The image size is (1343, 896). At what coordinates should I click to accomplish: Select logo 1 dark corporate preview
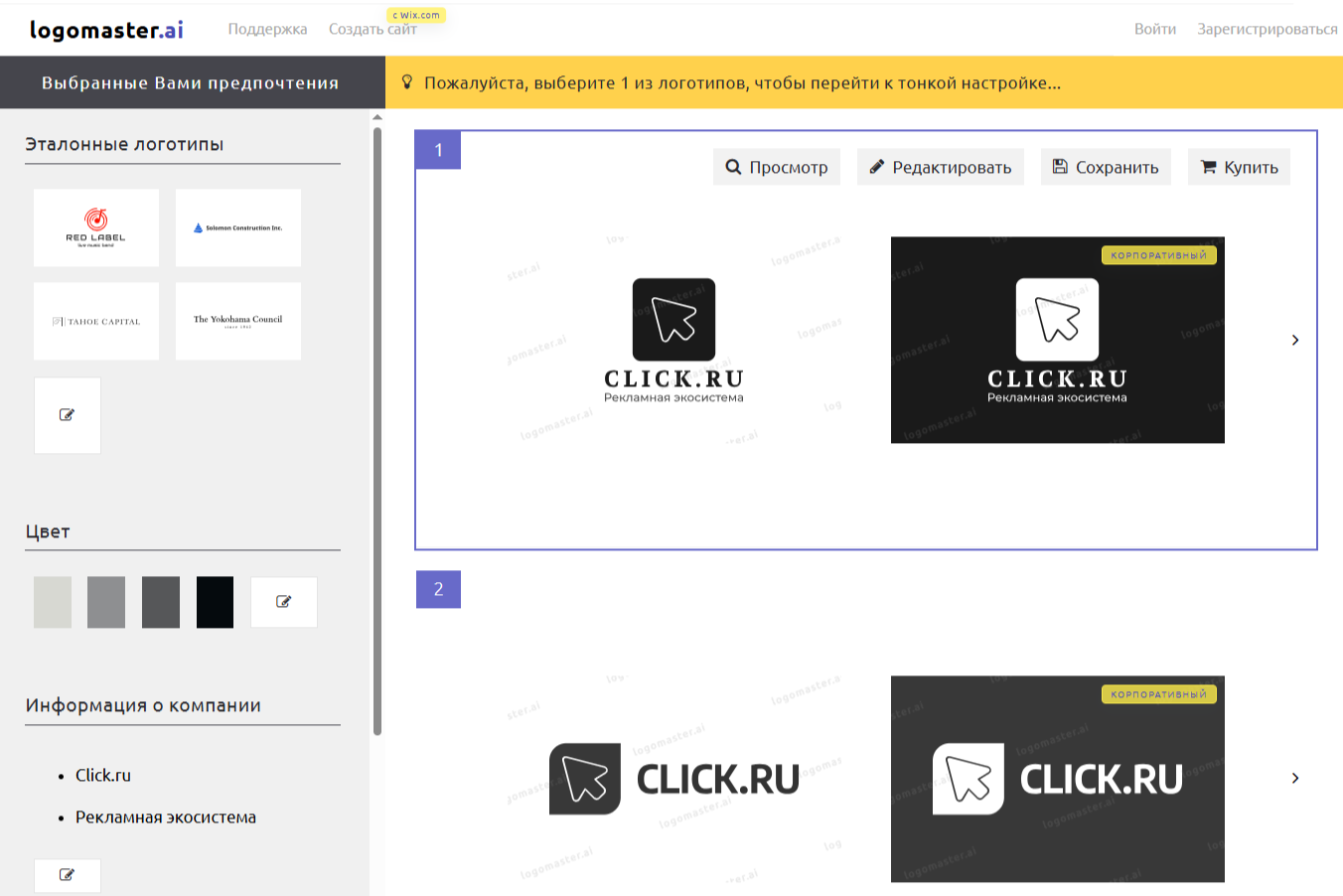[x=1058, y=340]
